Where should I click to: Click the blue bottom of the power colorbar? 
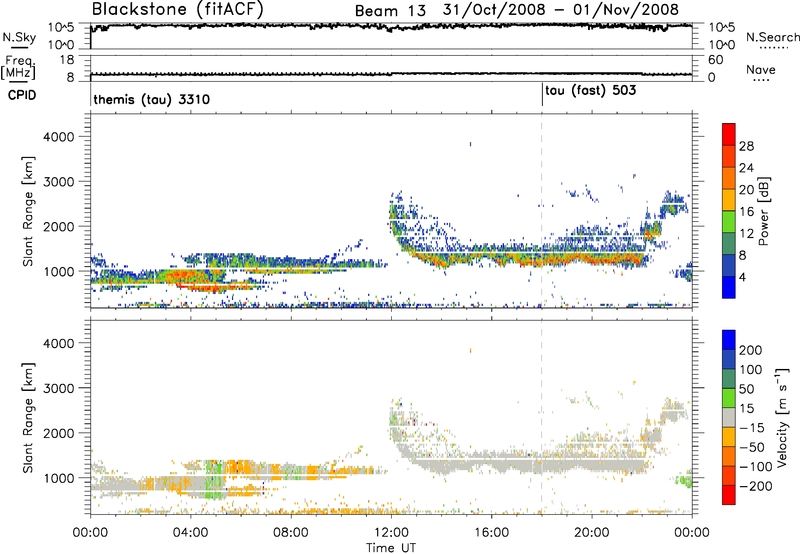point(729,287)
